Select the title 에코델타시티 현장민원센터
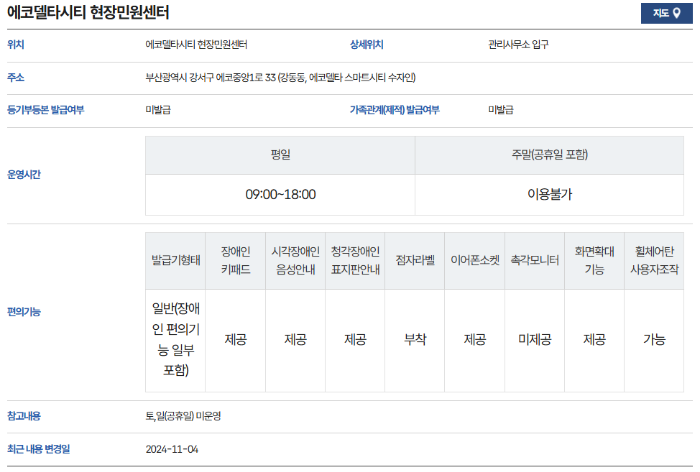This screenshot has height=472, width=700. pos(88,13)
